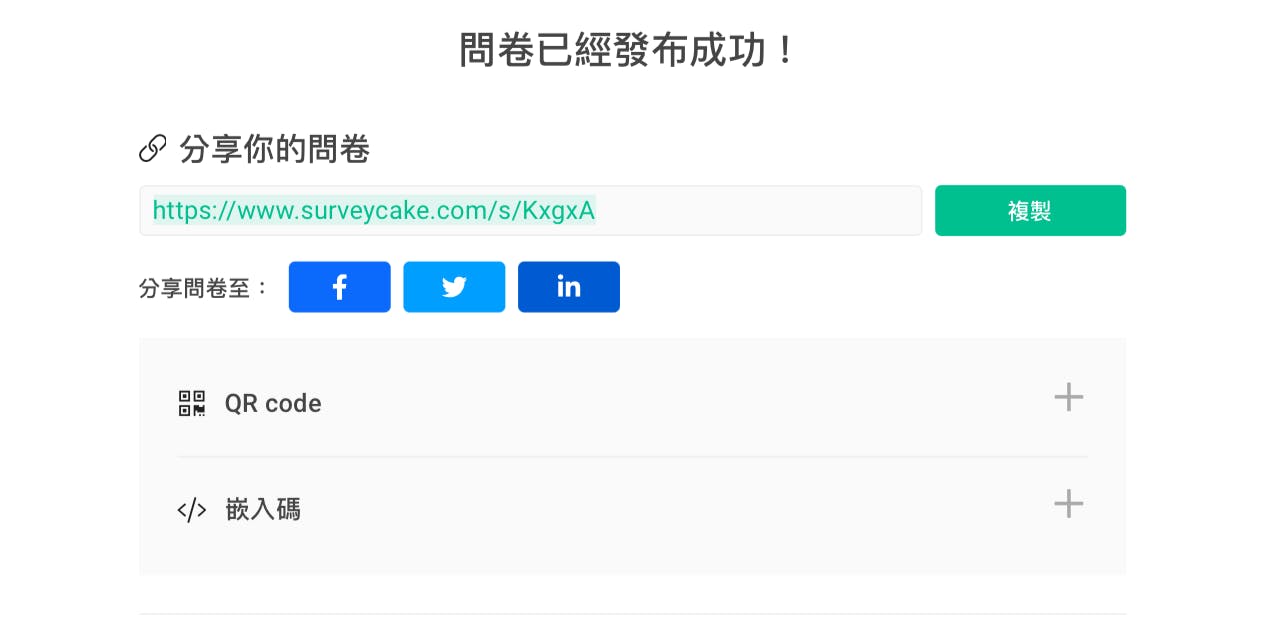Share the survey on Twitter
Viewport: 1272px width, 638px height.
[x=454, y=287]
